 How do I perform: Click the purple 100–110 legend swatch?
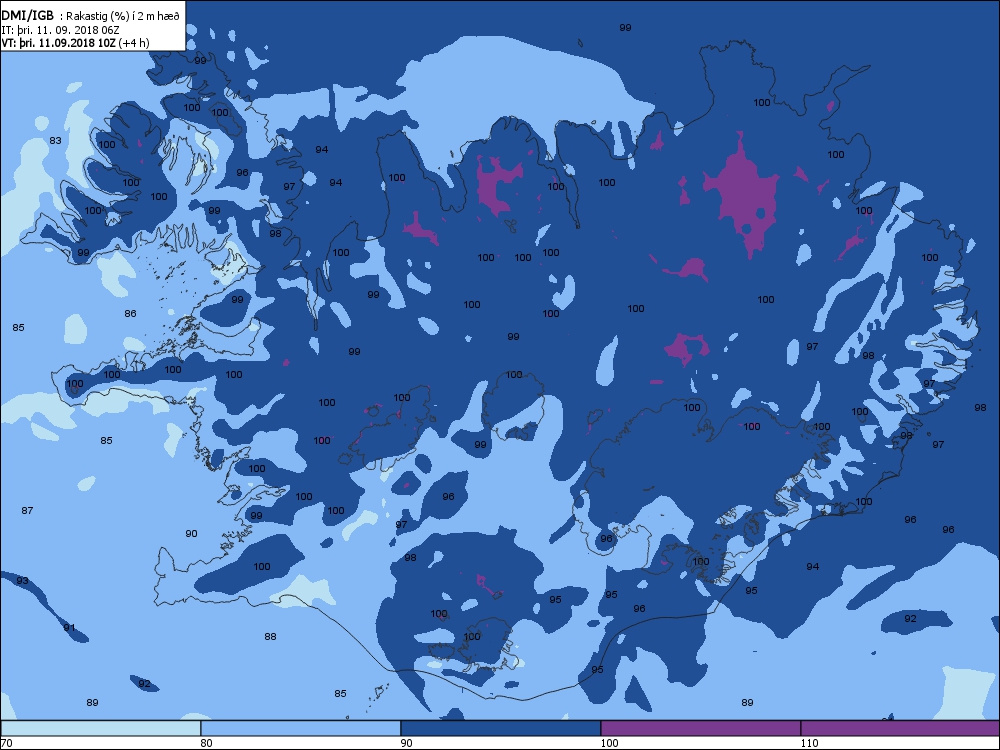[x=700, y=728]
